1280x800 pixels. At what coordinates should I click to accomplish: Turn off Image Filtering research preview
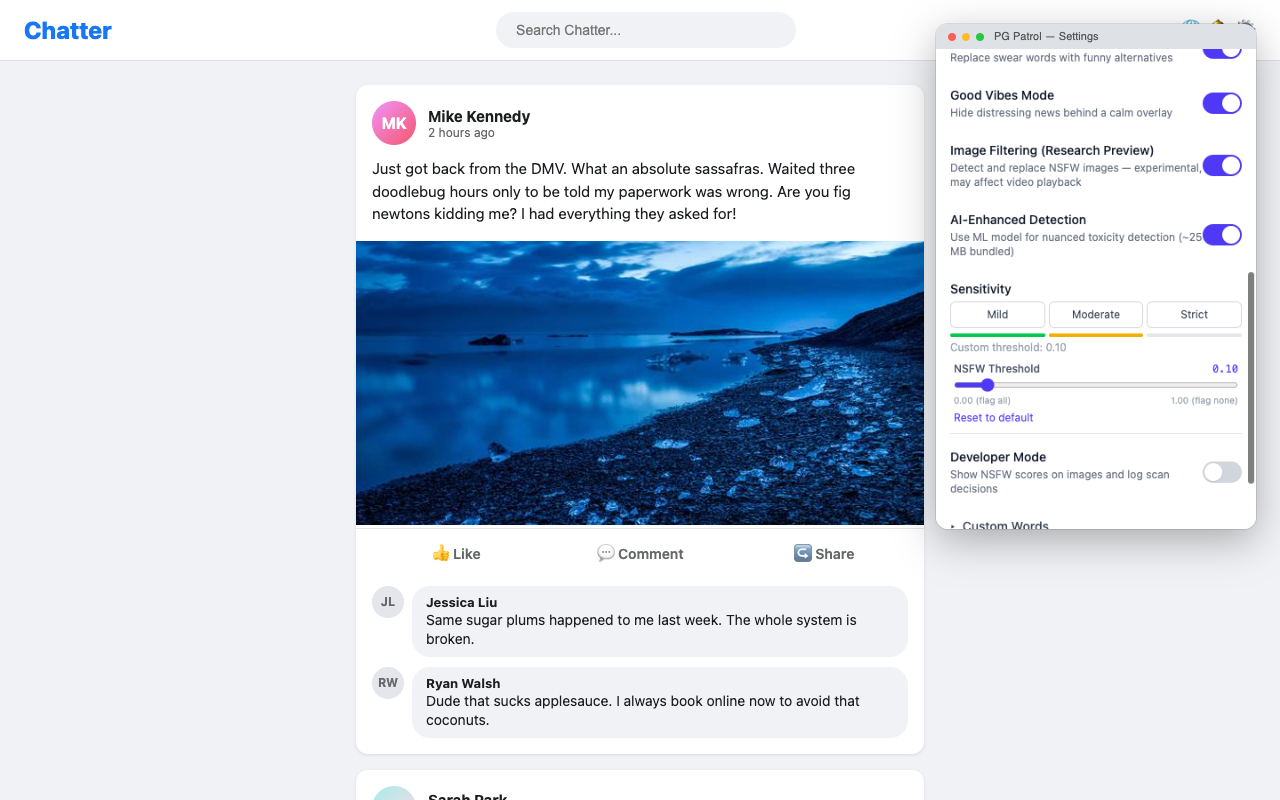click(1222, 165)
